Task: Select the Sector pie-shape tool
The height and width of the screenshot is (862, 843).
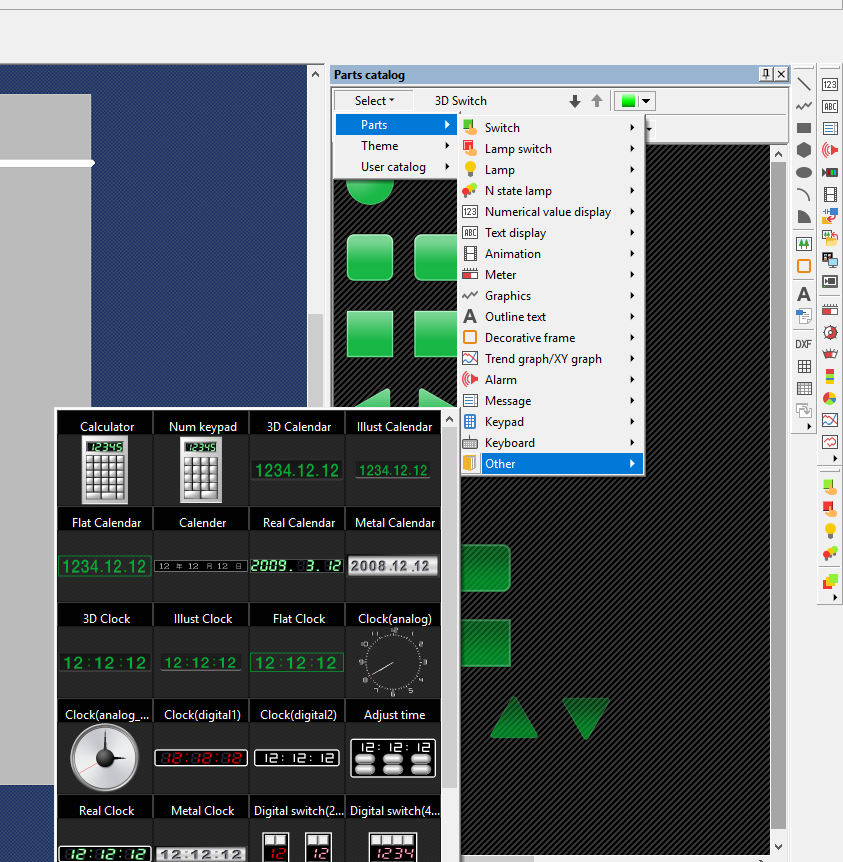Action: [x=804, y=216]
